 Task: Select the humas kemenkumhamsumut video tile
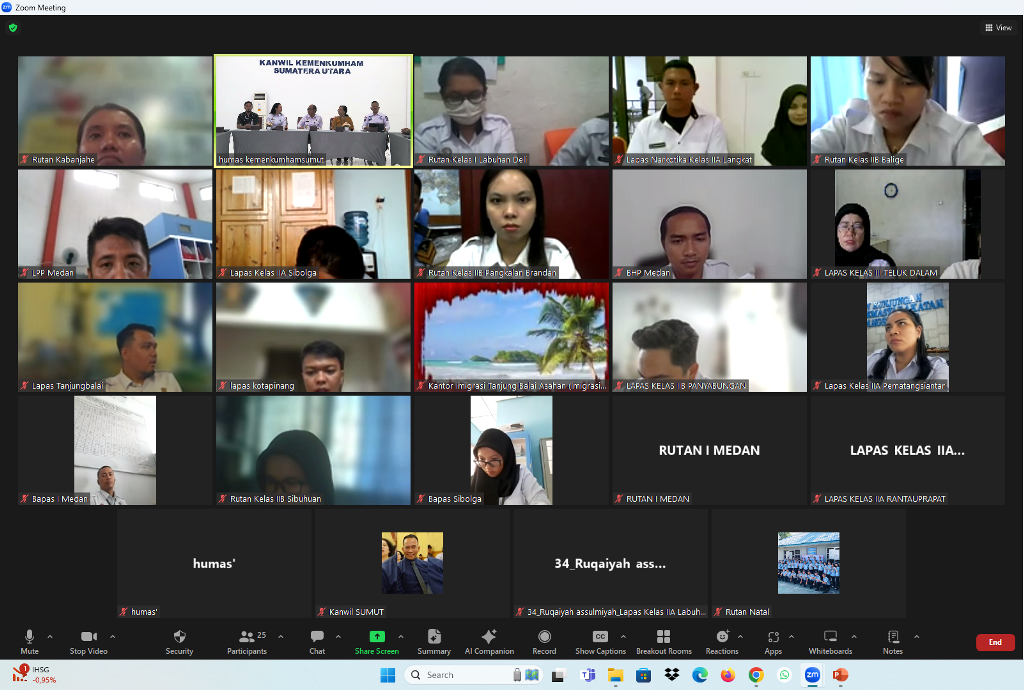tap(313, 110)
